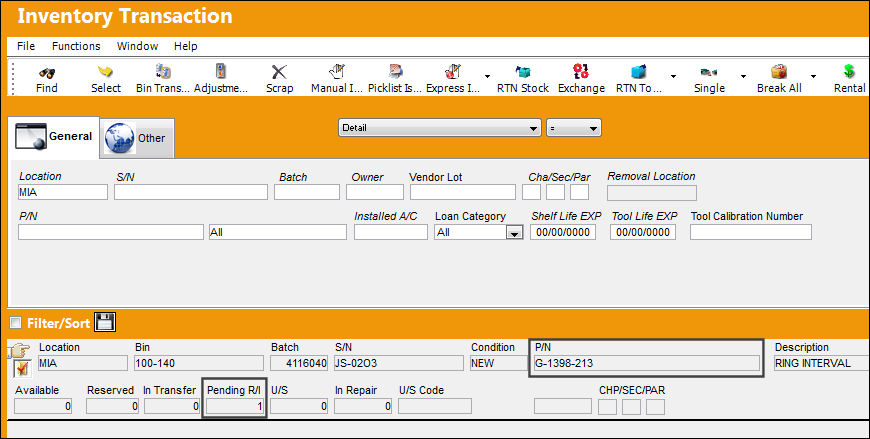Click the Select toolbar icon
Image resolution: width=870 pixels, height=439 pixels.
click(105, 72)
